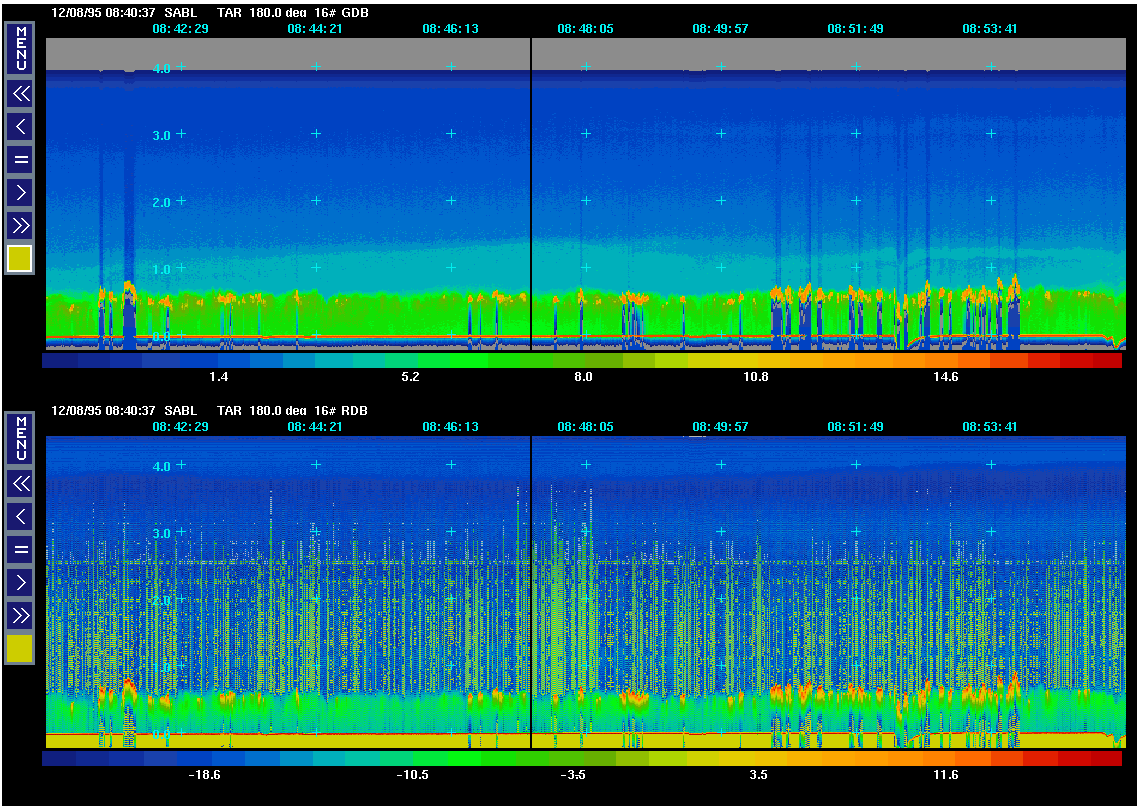Click the 3.0 altitude label in GDB plot

161,134
